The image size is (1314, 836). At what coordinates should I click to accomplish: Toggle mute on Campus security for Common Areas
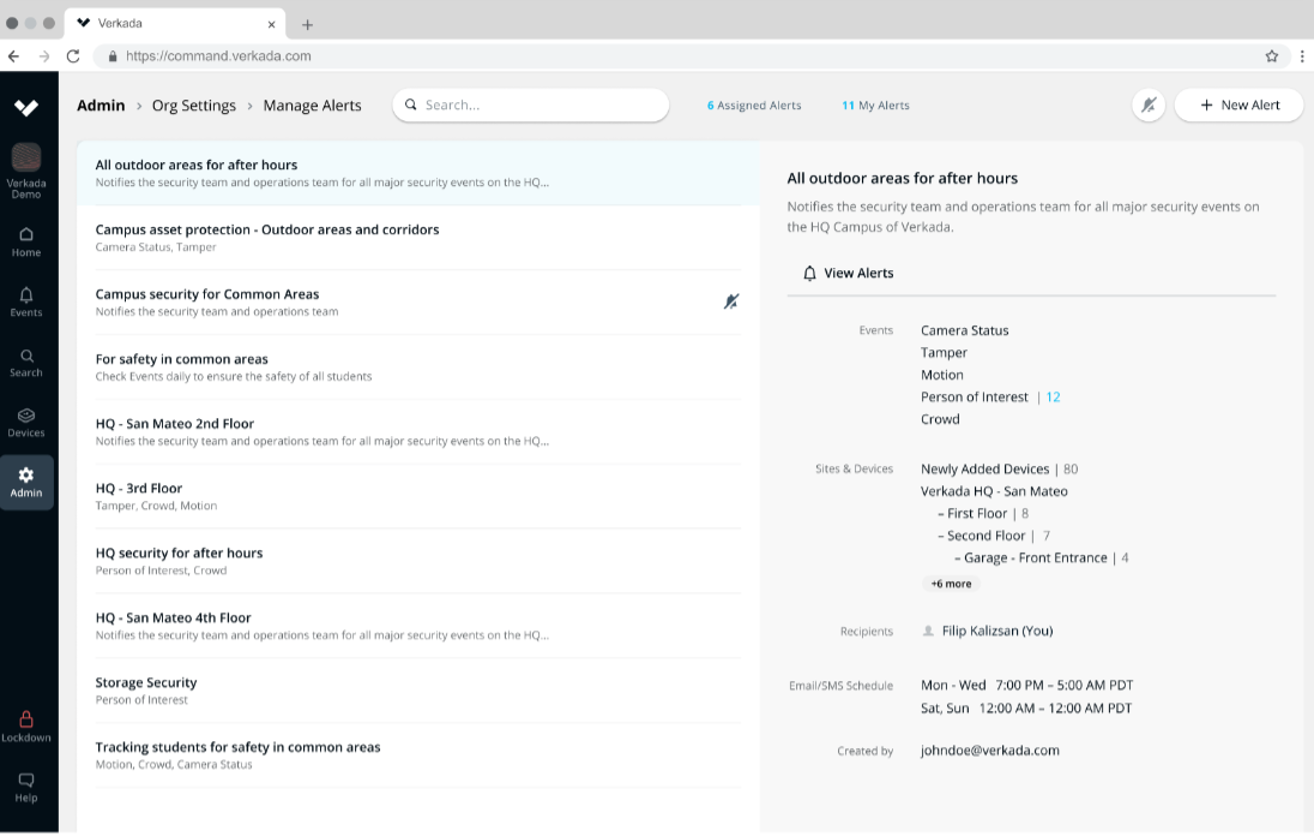point(733,300)
